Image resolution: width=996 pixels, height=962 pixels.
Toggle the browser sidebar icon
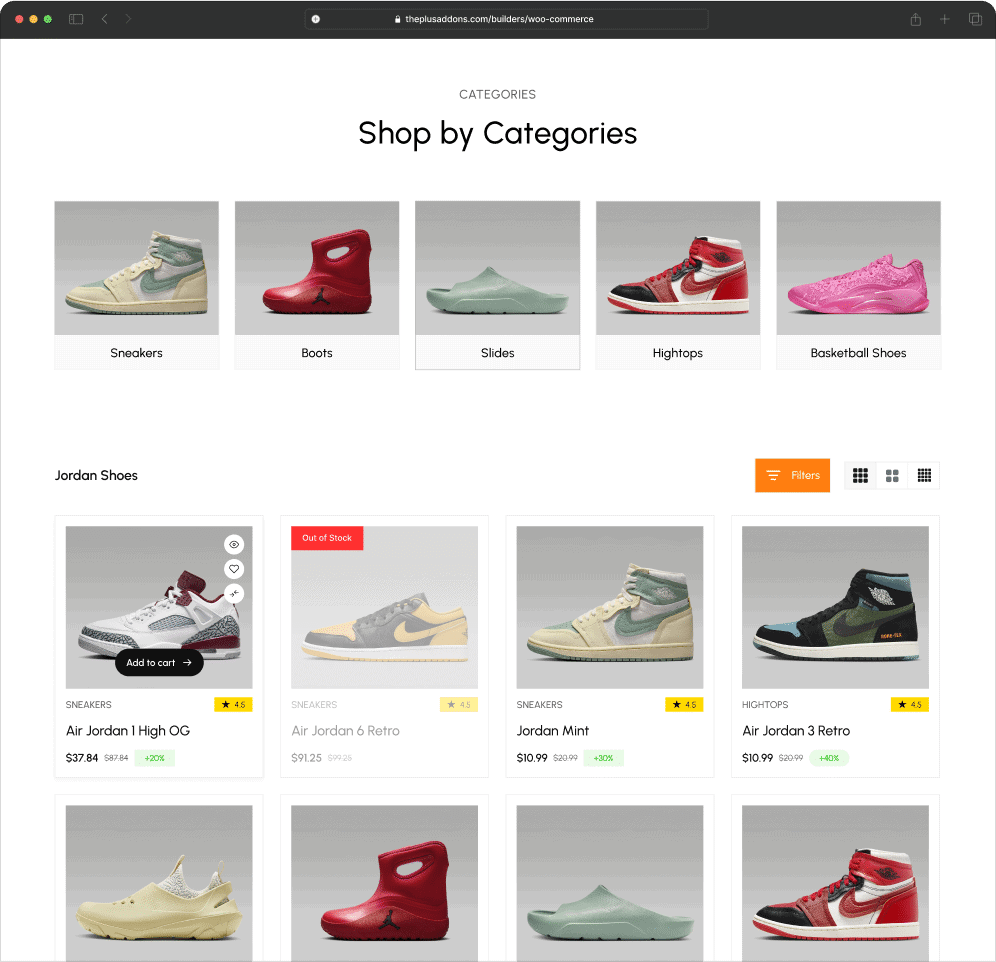(76, 19)
